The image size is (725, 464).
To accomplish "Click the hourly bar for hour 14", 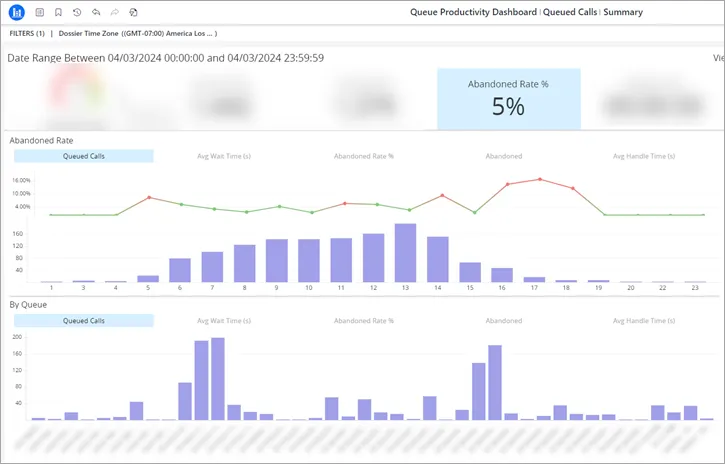I will pos(438,259).
